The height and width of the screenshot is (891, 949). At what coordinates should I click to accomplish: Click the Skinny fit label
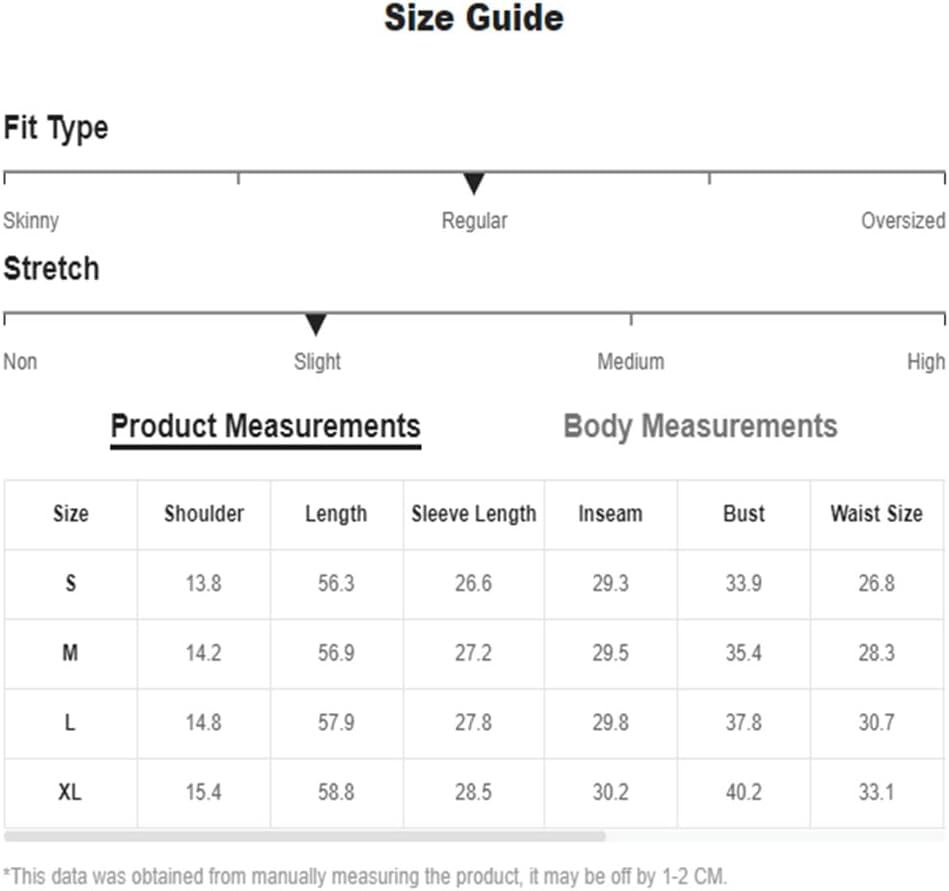pyautogui.click(x=31, y=221)
